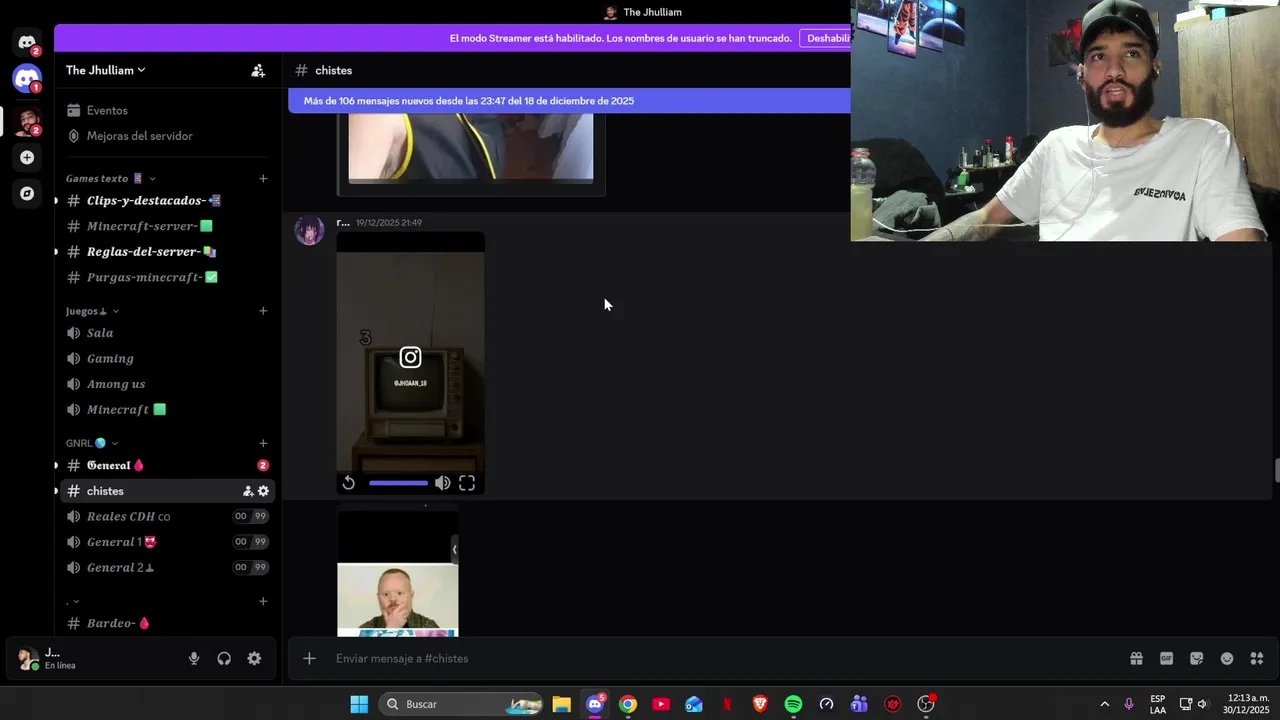
Task: Expand the dot-named category chevron
Action: 76,602
